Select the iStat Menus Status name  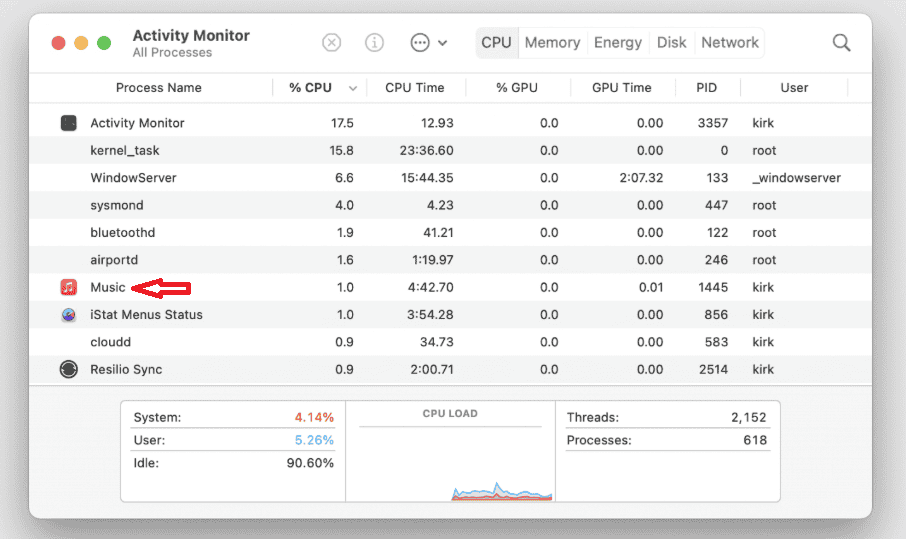pyautogui.click(x=146, y=315)
